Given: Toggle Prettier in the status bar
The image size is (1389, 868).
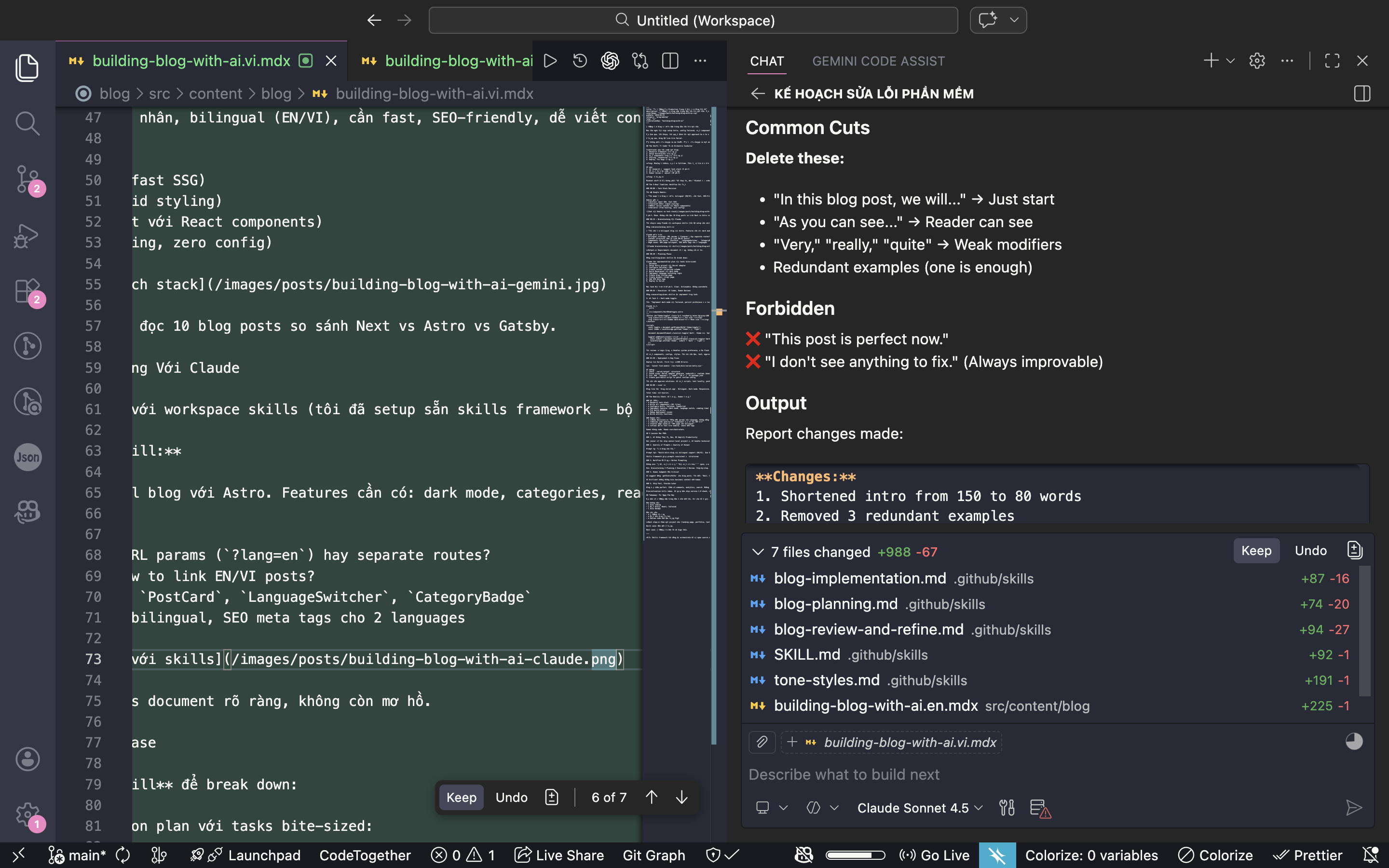Looking at the screenshot, I should (1307, 855).
